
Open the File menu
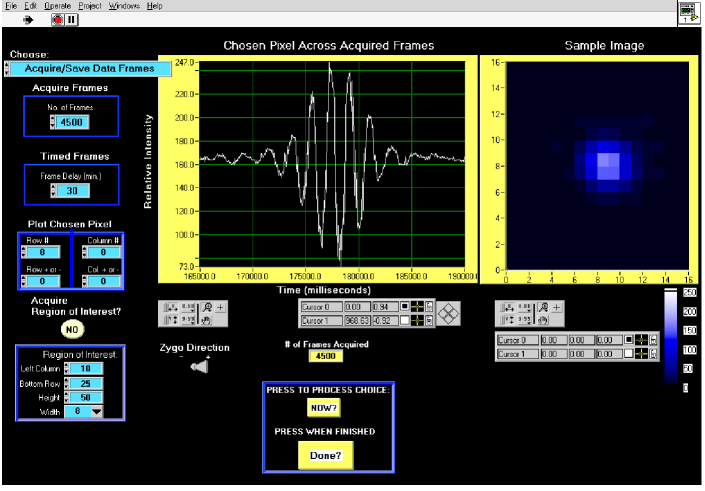coord(11,6)
